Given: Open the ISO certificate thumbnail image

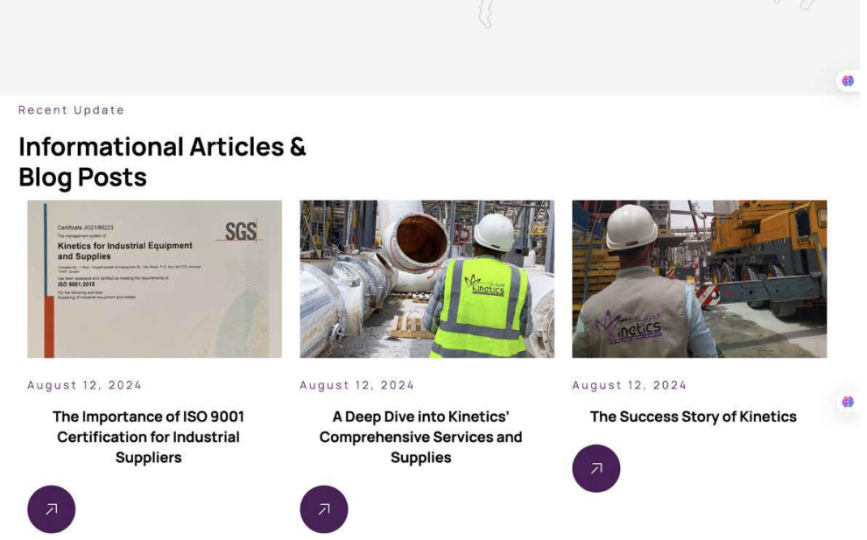Looking at the screenshot, I should tap(154, 279).
